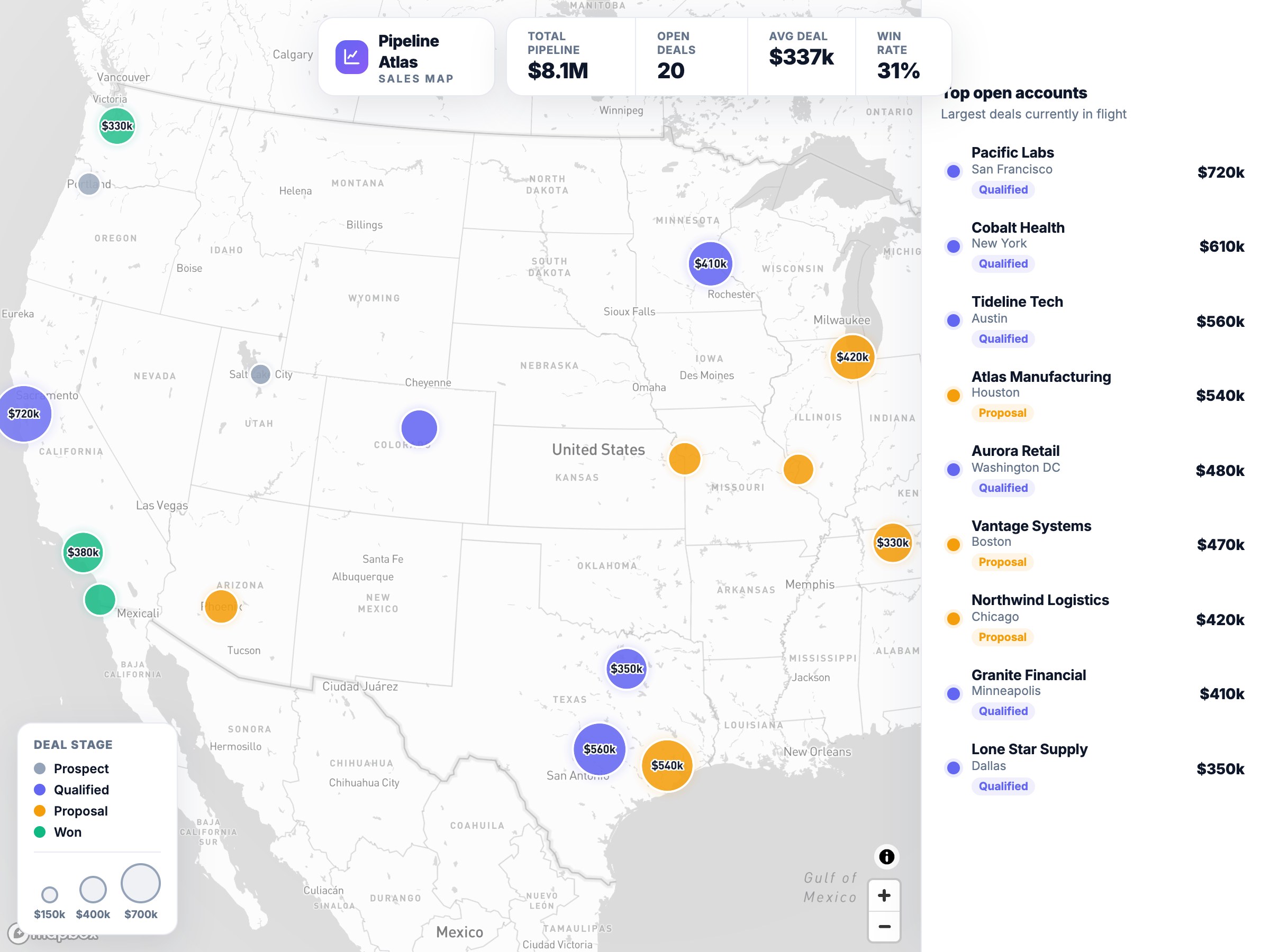Open the Vantage Systems account
This screenshot has width=1270, height=952.
pos(1094,544)
